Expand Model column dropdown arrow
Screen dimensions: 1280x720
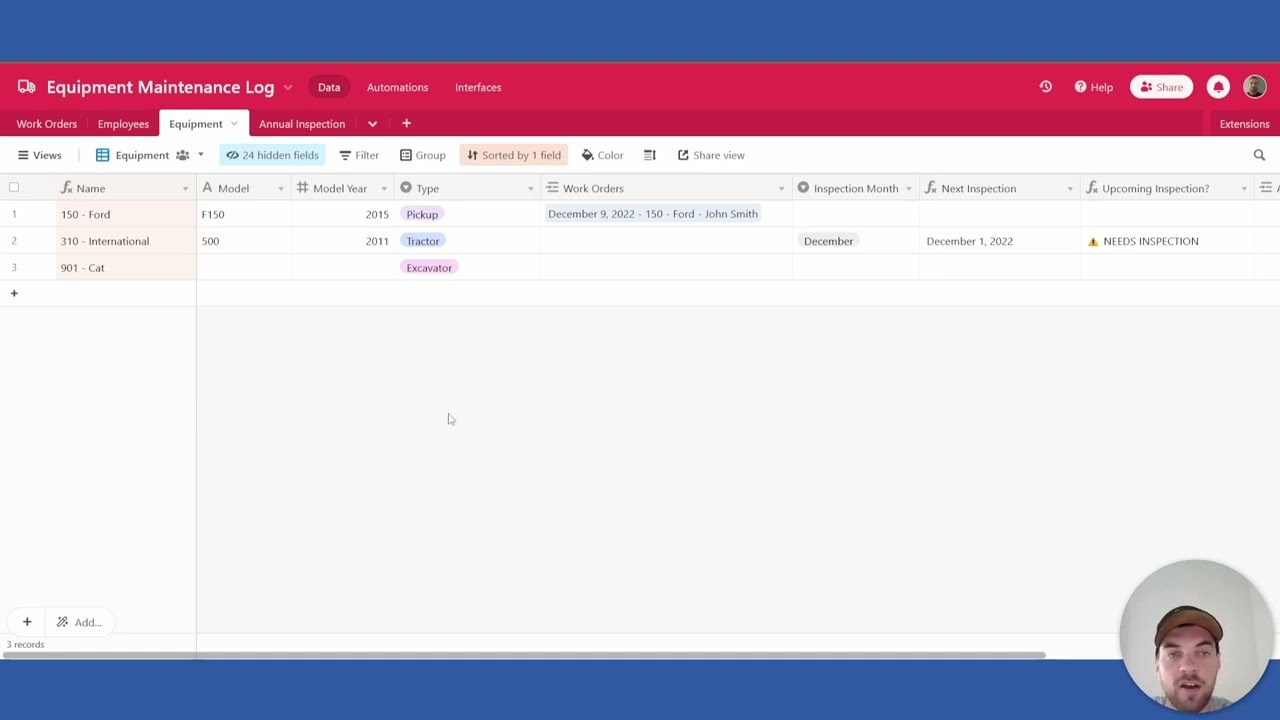[280, 188]
